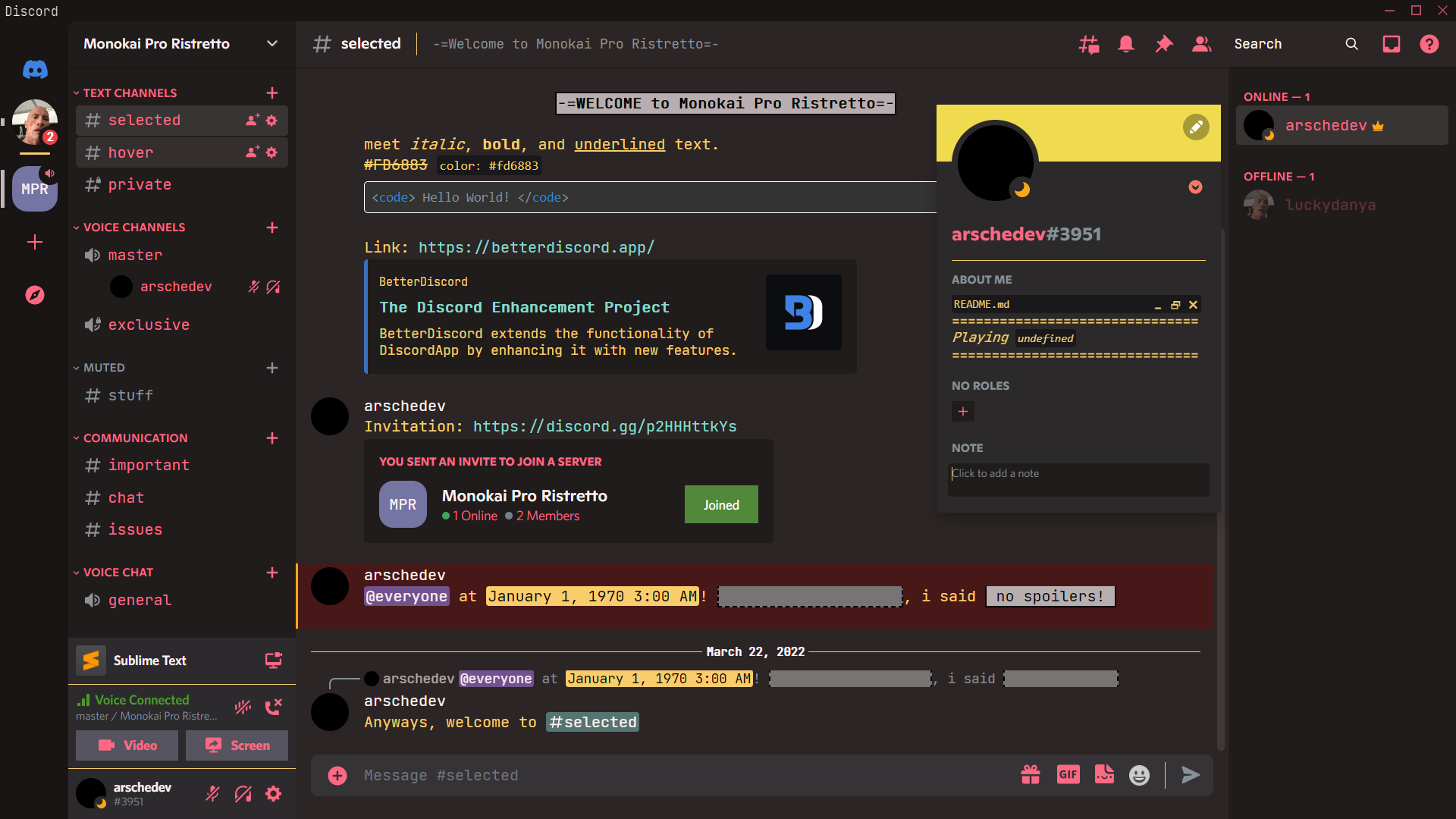
Task: Disconnect from voice call
Action: pos(273,707)
